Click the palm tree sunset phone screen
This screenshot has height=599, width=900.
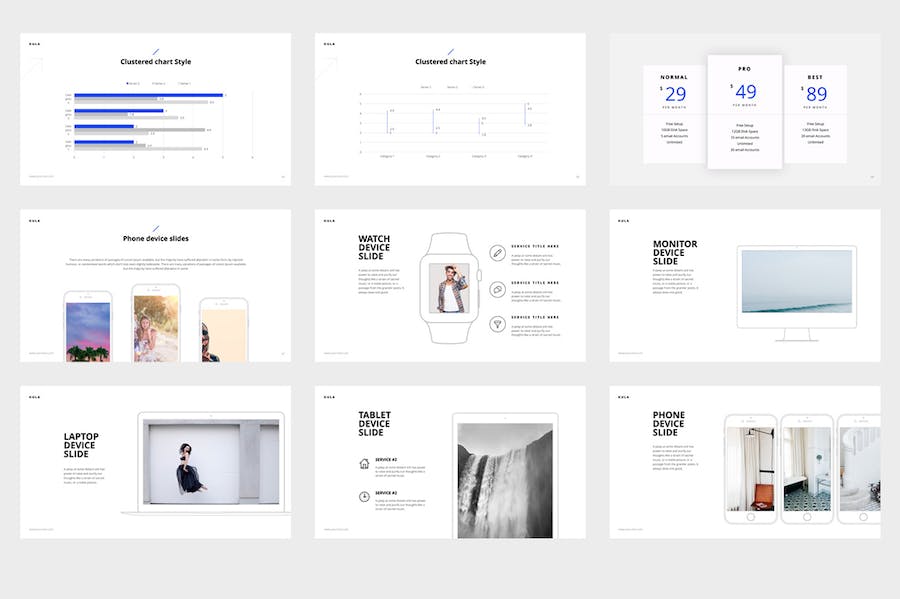click(88, 328)
